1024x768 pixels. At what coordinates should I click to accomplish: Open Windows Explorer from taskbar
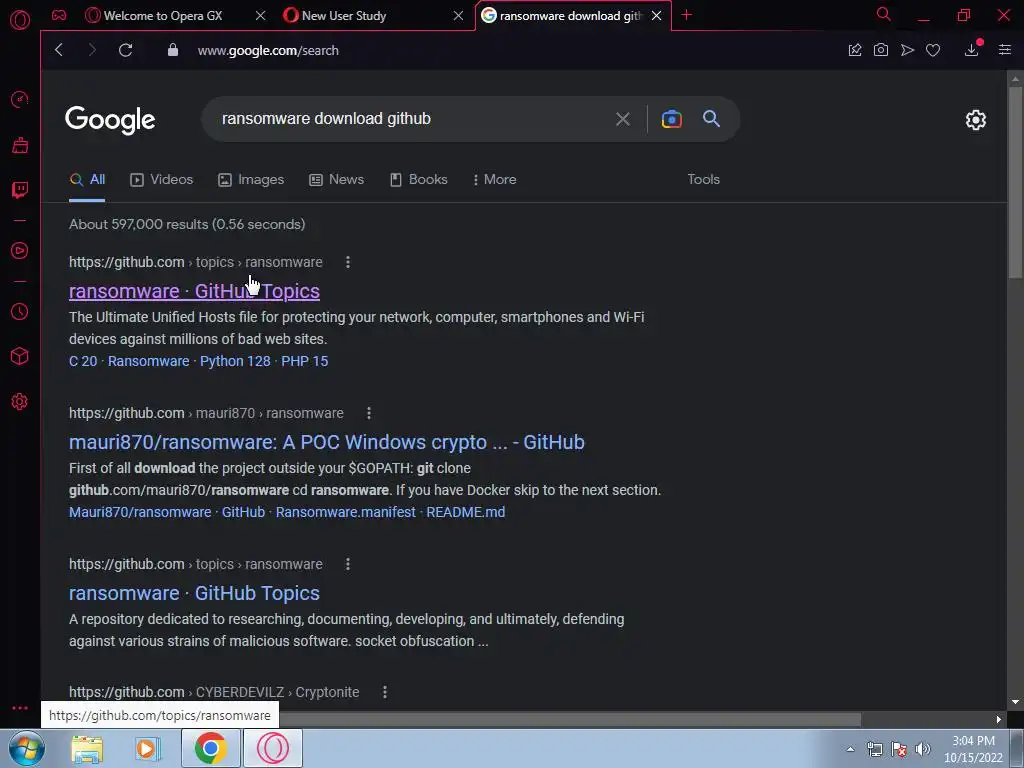(87, 748)
